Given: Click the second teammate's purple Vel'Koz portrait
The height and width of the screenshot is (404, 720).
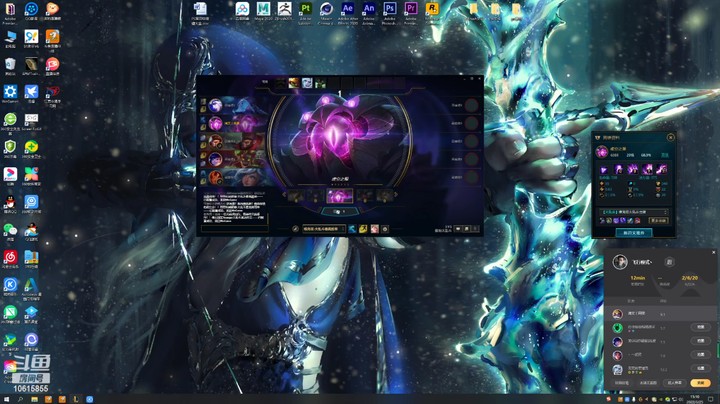Looking at the screenshot, I should click(215, 123).
